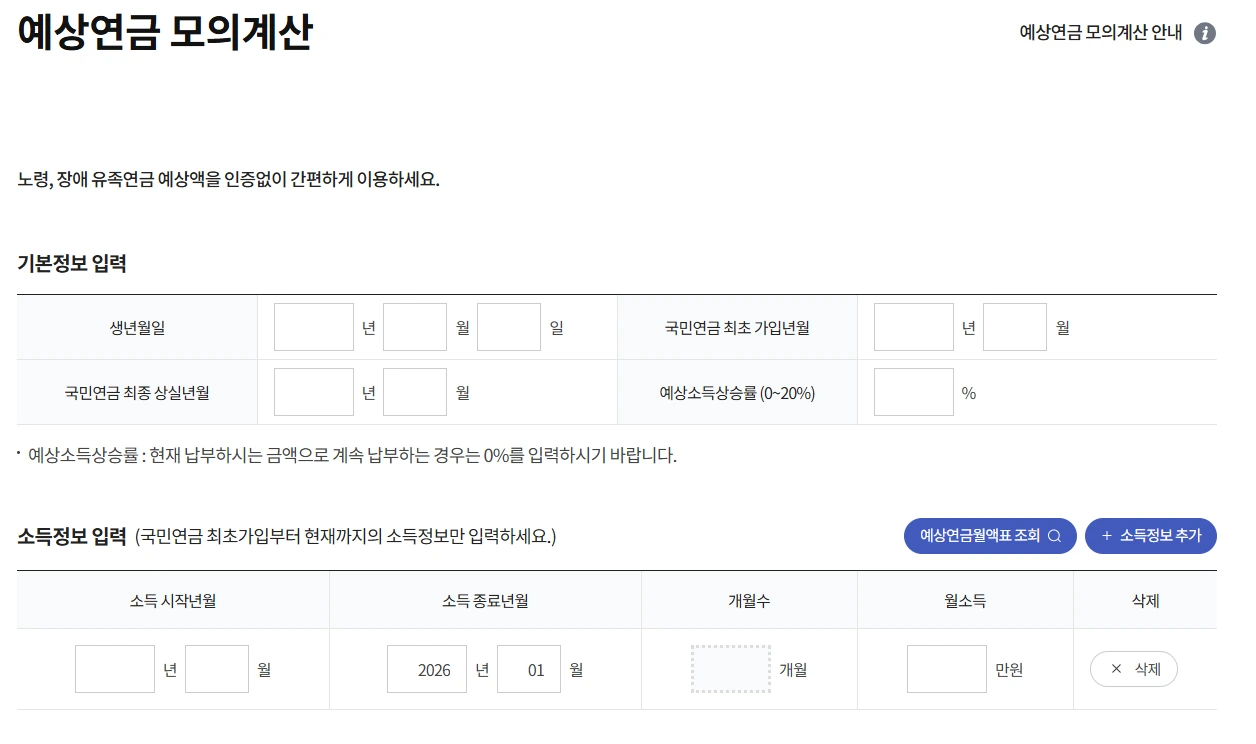The width and height of the screenshot is (1256, 744).
Task: Click the 국민연금 최초 가입년월 year field
Action: [913, 327]
